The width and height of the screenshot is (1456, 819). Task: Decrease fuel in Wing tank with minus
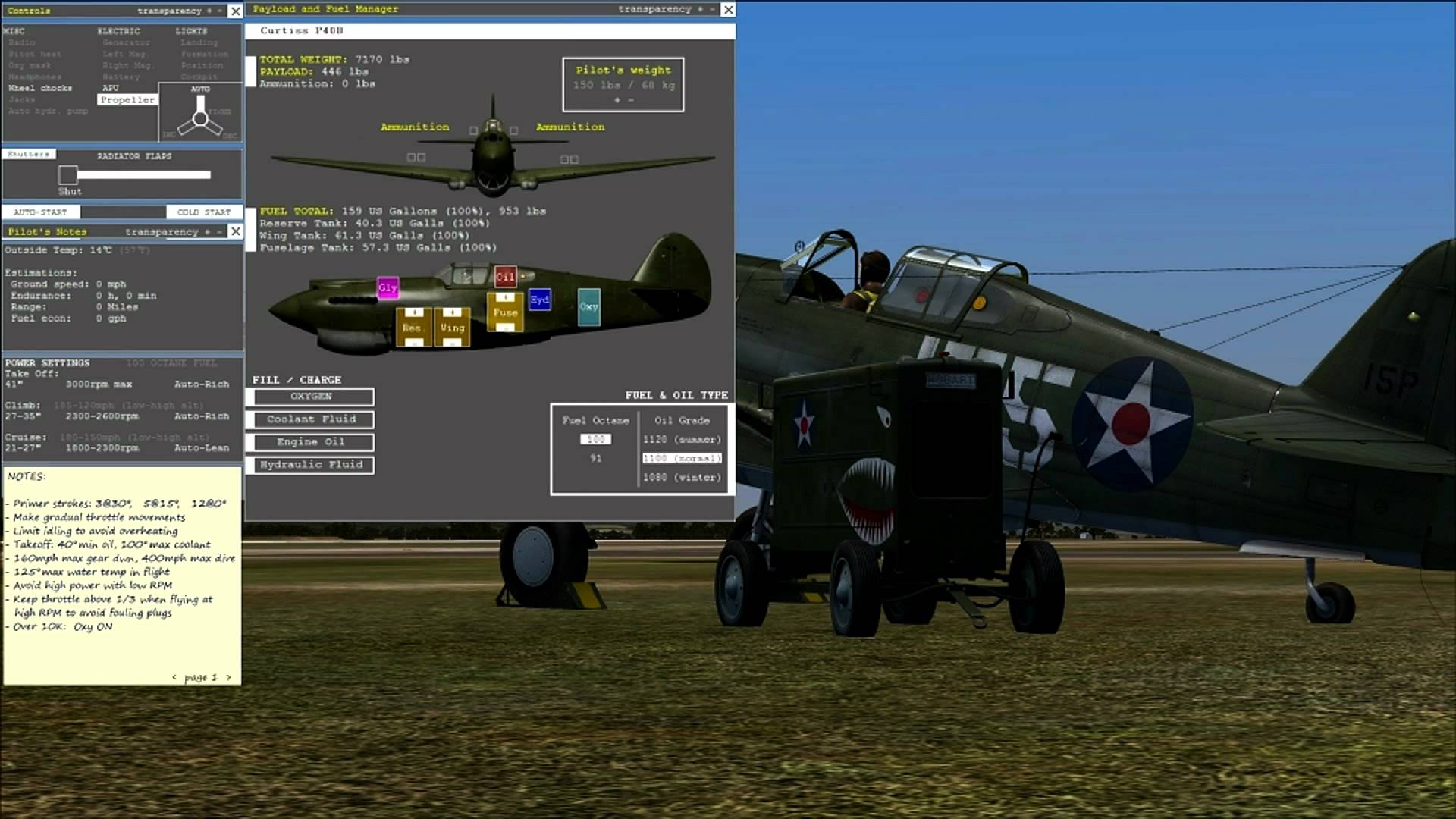[x=452, y=343]
